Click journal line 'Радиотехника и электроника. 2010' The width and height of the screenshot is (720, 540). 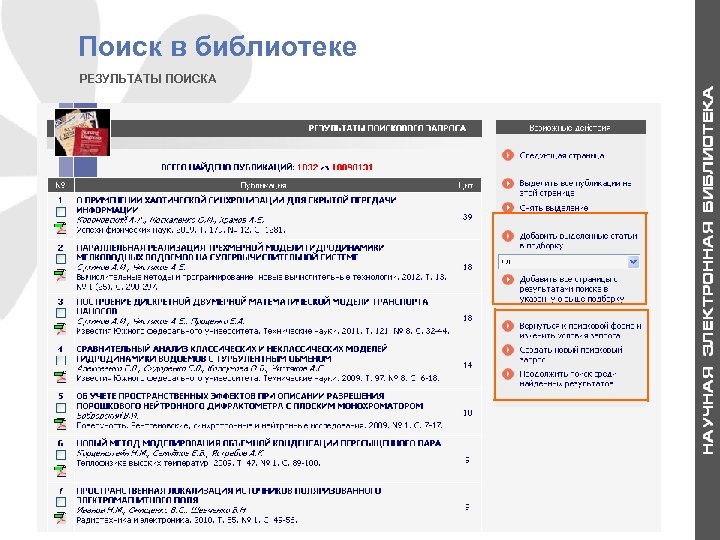click(186, 520)
